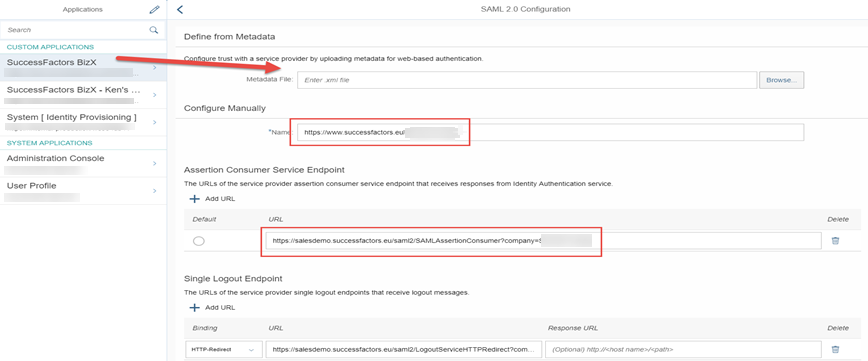Image resolution: width=868 pixels, height=361 pixels.
Task: Click into the Applications search field
Action: [75, 30]
